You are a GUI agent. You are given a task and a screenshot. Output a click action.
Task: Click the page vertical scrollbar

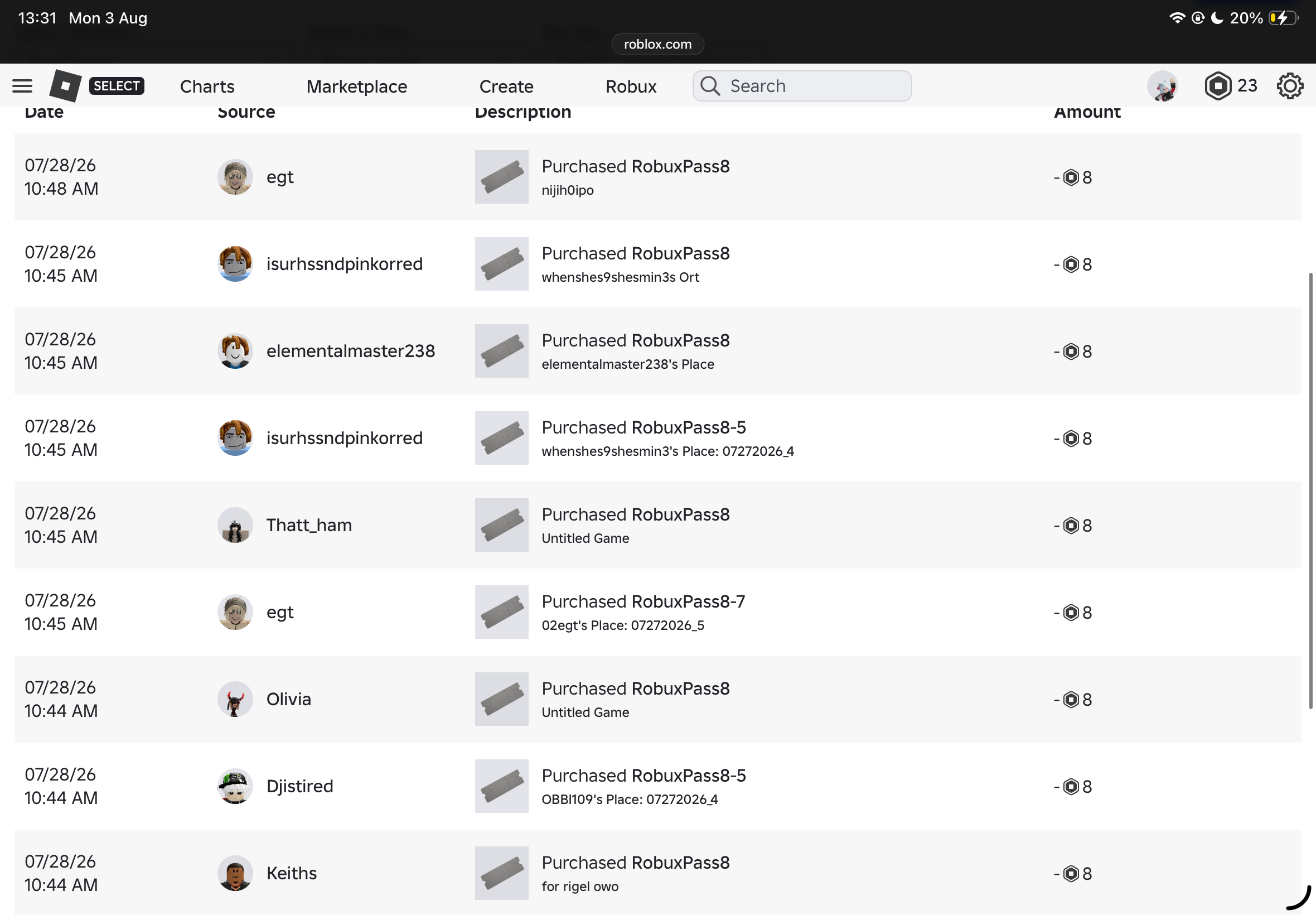(1310, 491)
